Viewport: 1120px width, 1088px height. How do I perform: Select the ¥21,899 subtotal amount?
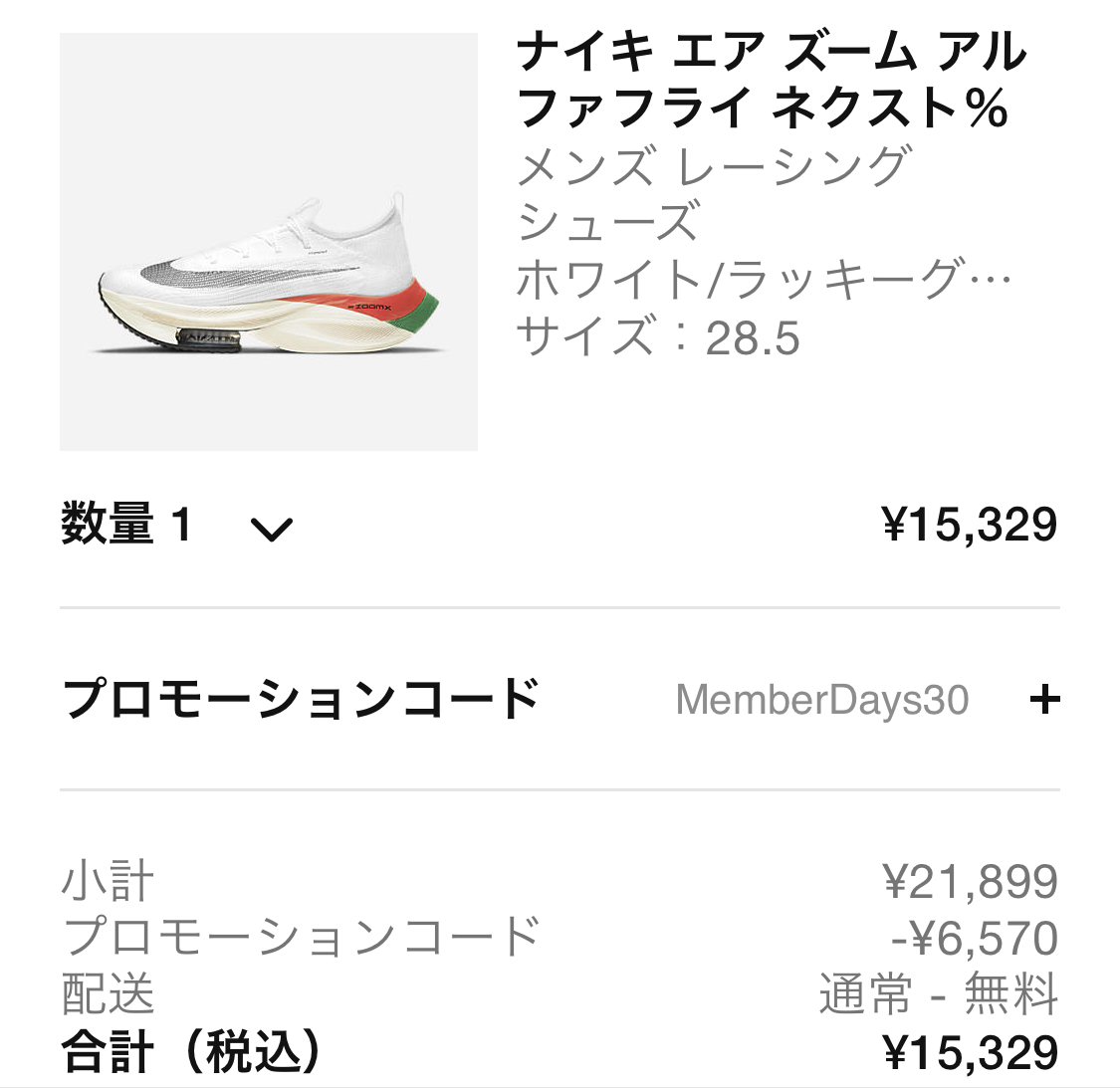coord(970,882)
